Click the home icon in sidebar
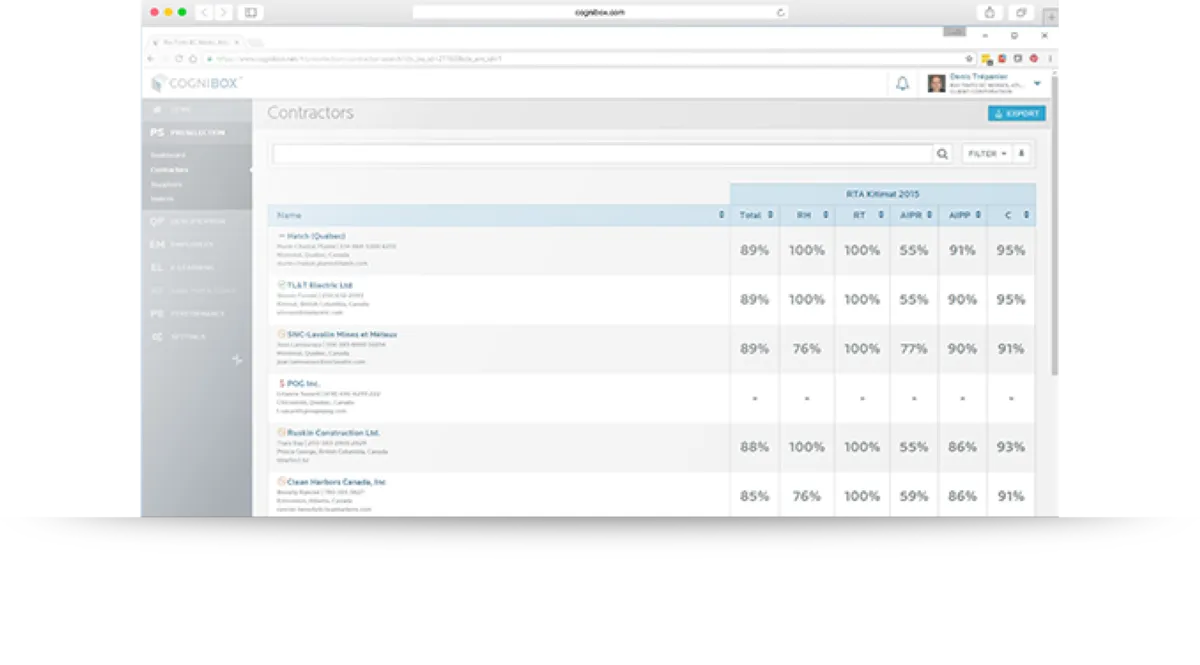The height and width of the screenshot is (665, 1200). [157, 109]
